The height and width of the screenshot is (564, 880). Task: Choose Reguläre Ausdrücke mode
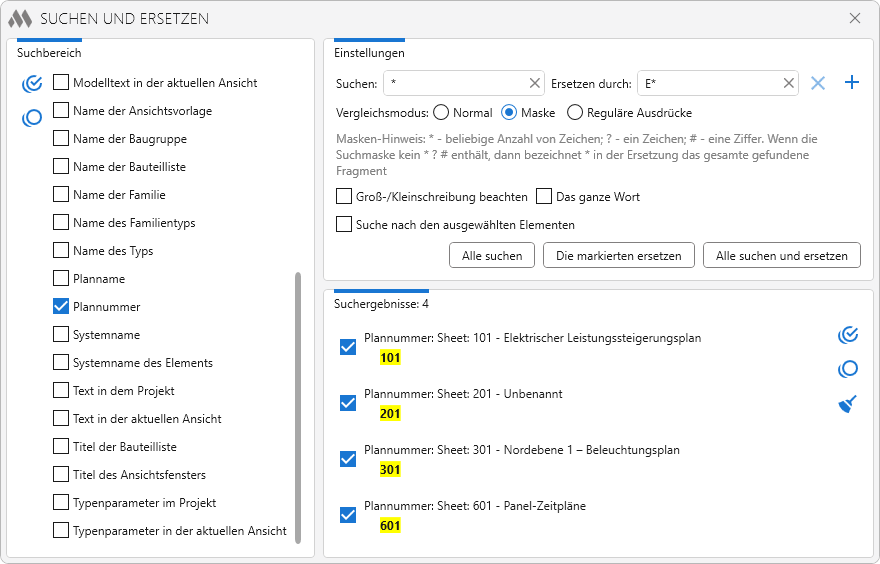click(x=575, y=113)
